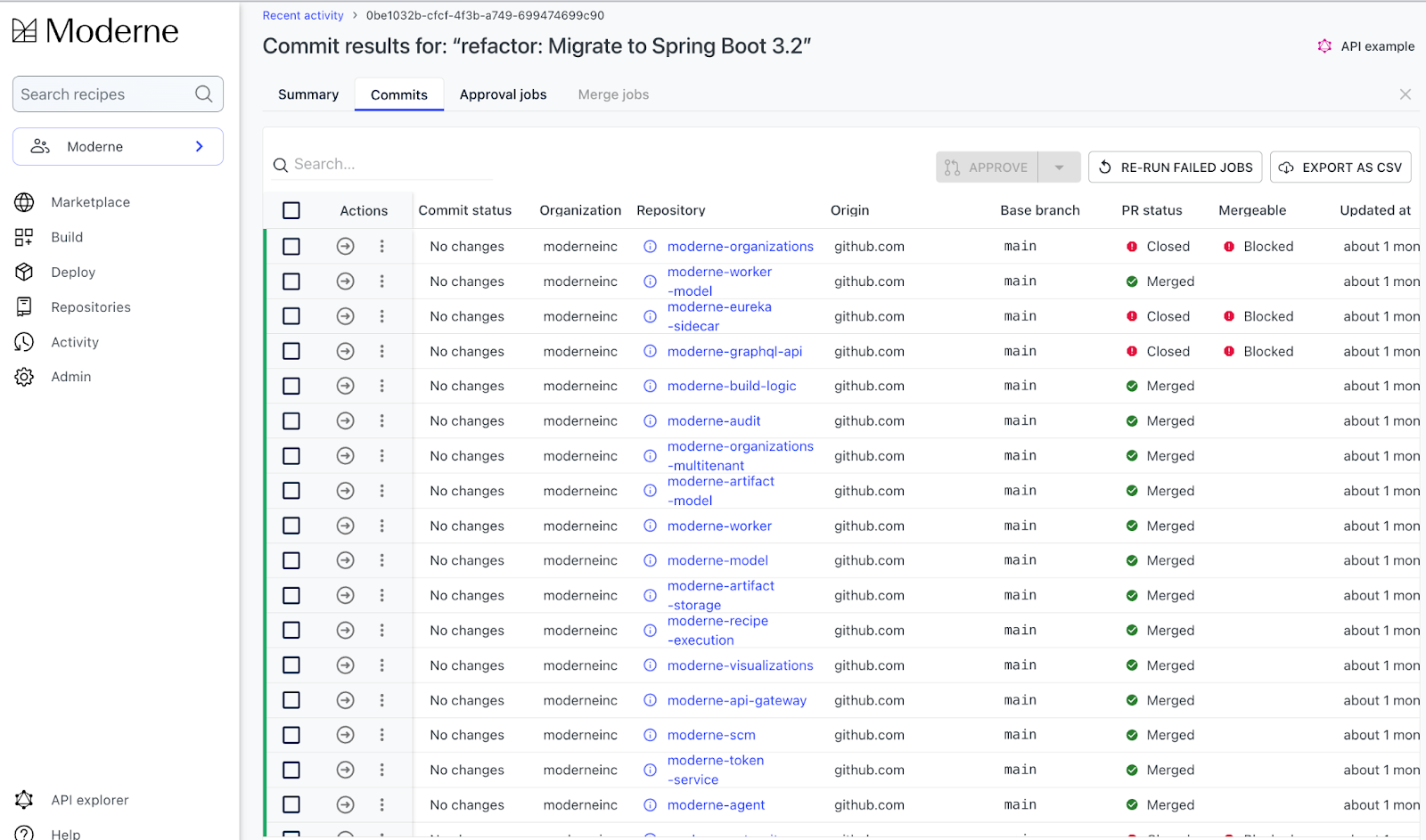Click Merged status in moderne-audit row
This screenshot has height=840, width=1426.
click(1160, 420)
